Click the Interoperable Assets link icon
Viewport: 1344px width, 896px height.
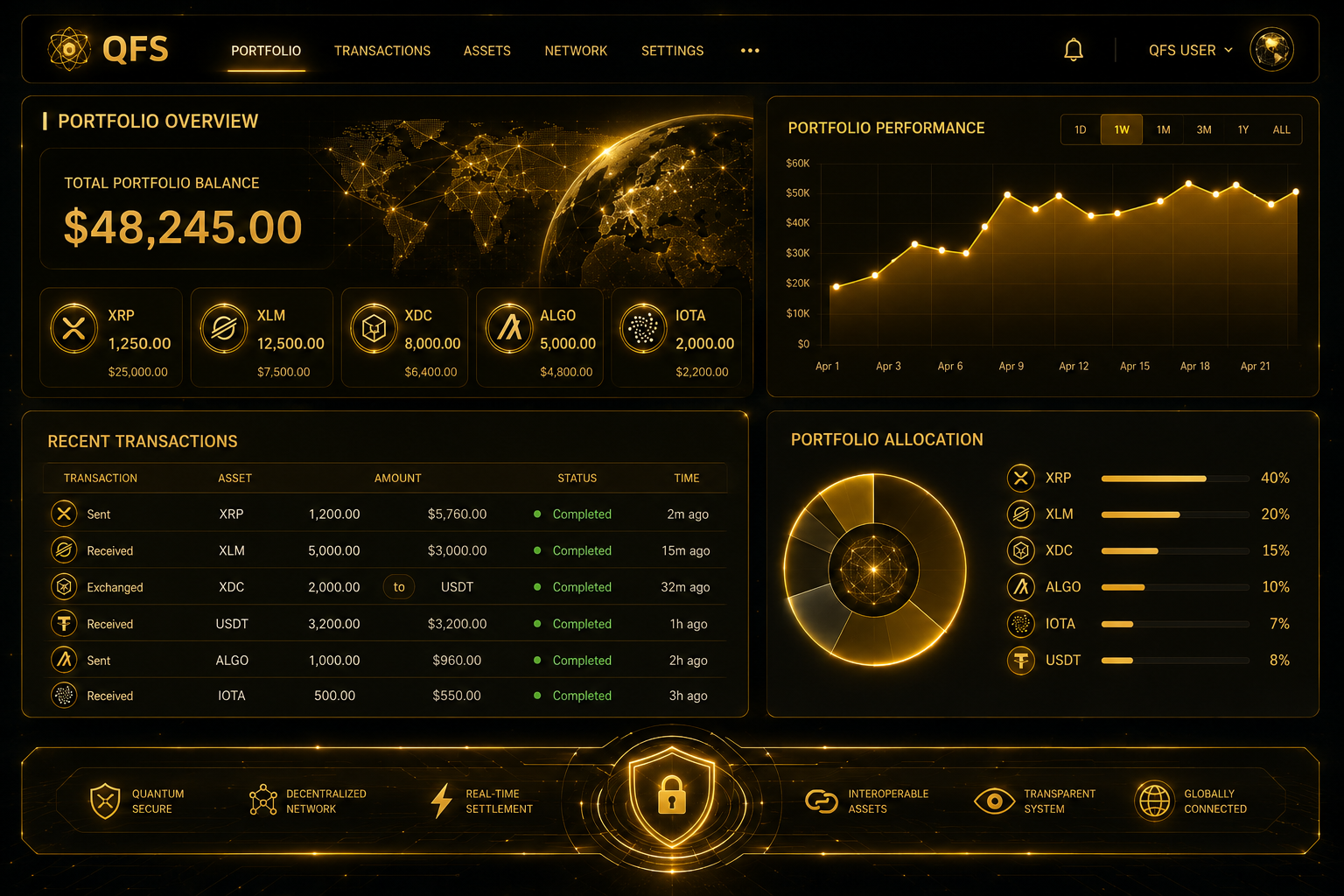(x=822, y=801)
